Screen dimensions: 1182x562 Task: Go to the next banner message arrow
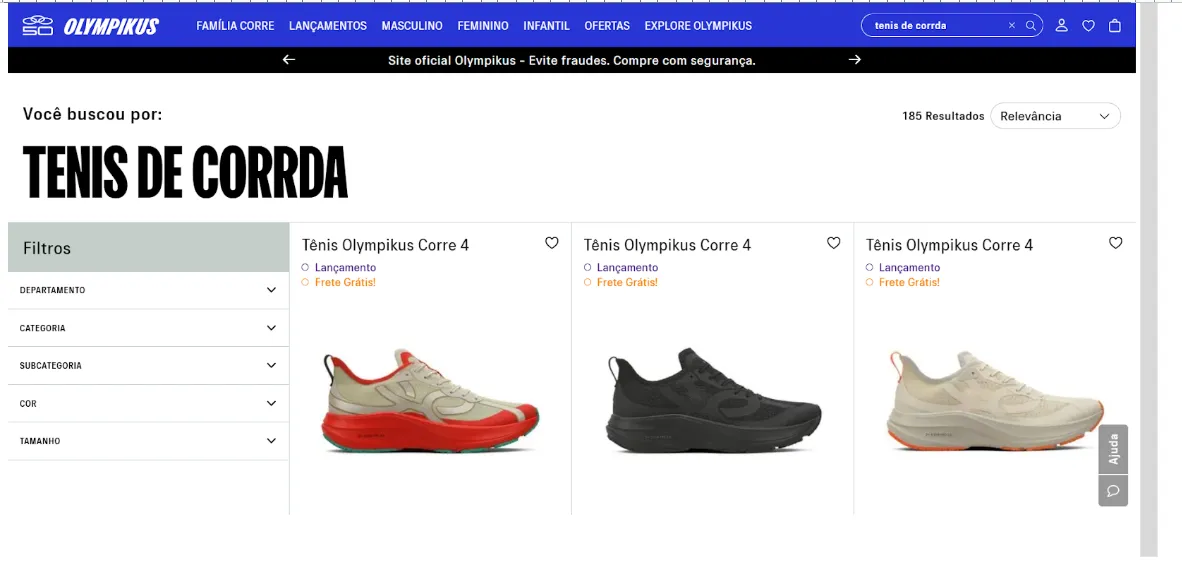tap(854, 60)
